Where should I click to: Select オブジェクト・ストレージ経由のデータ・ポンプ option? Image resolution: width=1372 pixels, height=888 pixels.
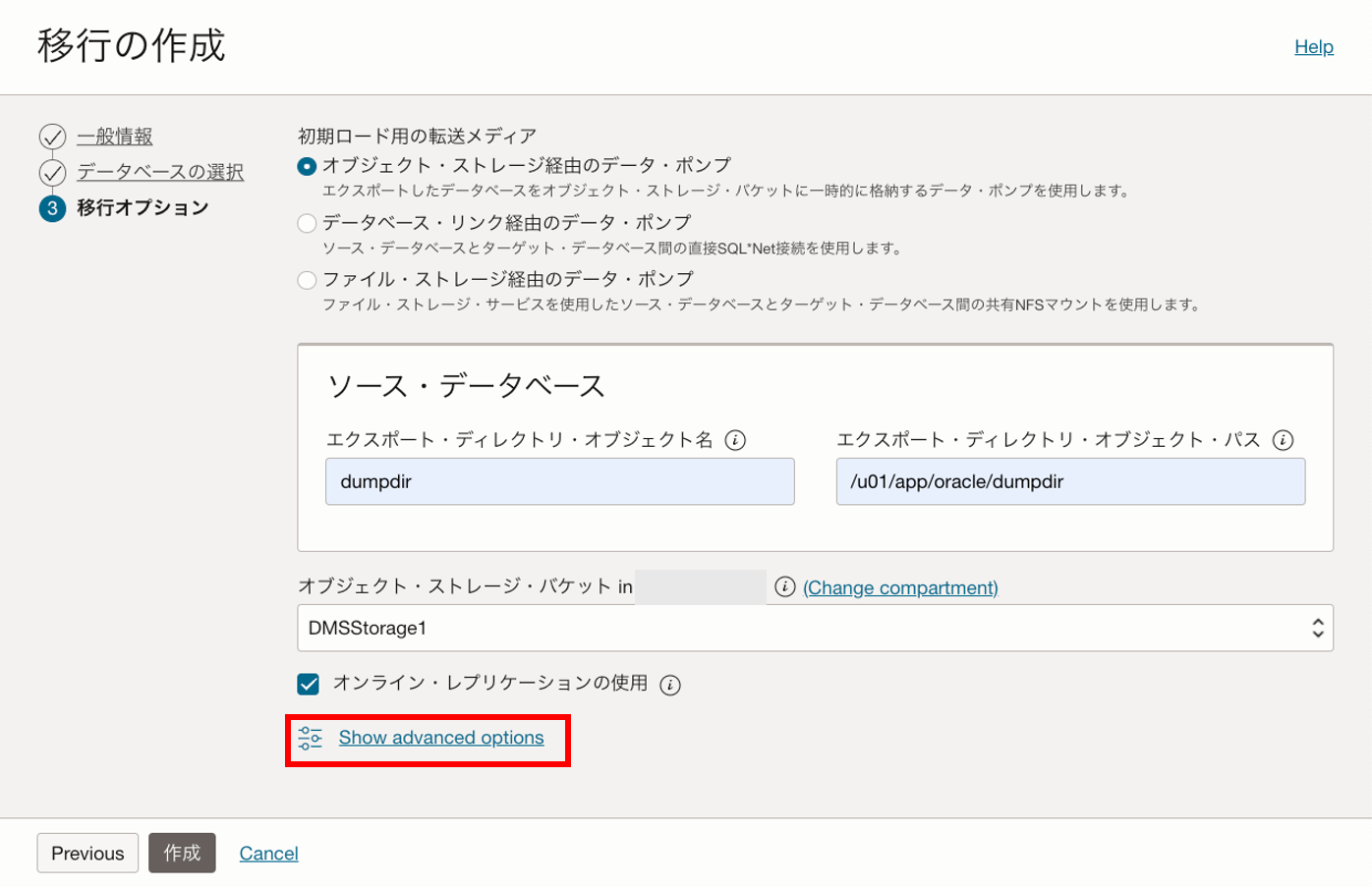[x=308, y=166]
